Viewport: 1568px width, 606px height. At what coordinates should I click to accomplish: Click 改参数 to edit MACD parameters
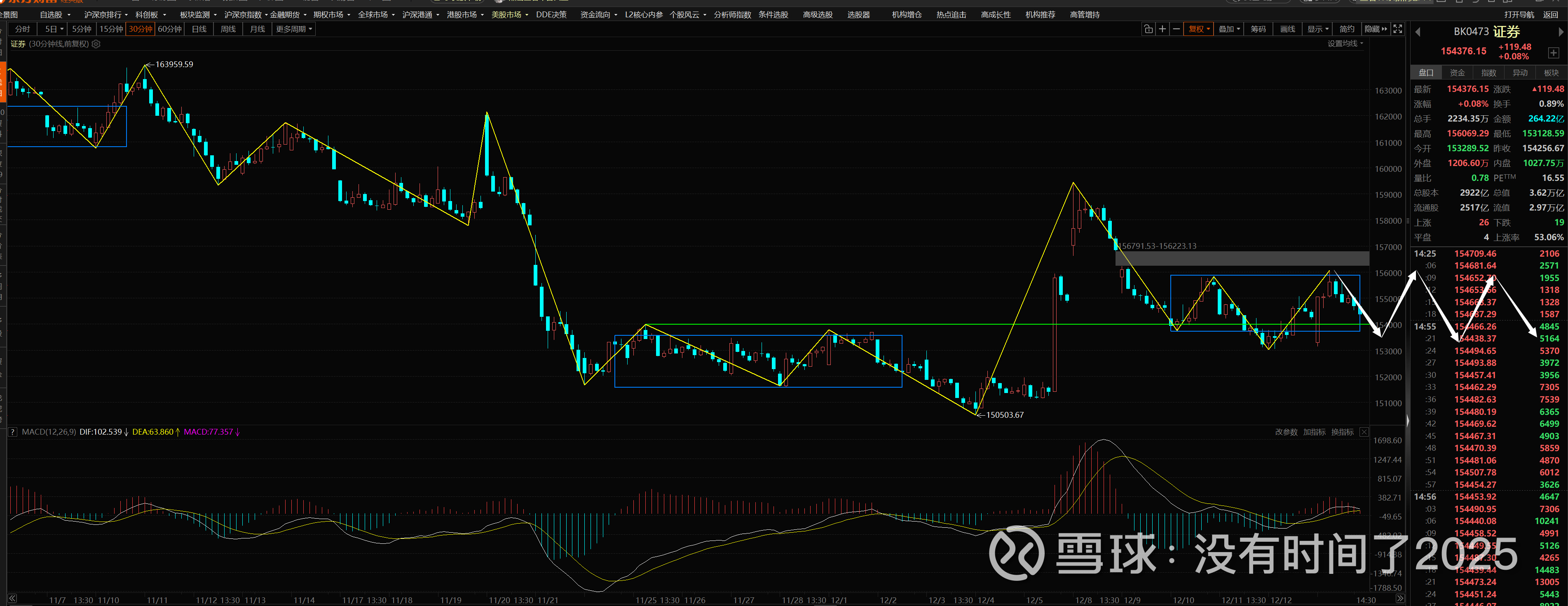click(1286, 432)
